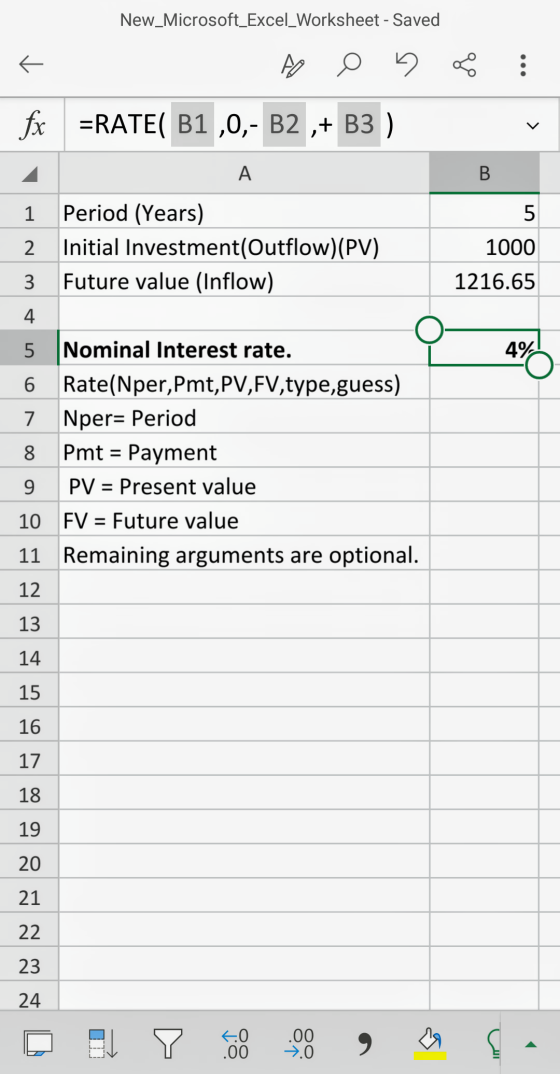Open the search magnifier icon
The image size is (560, 1074).
tap(349, 65)
